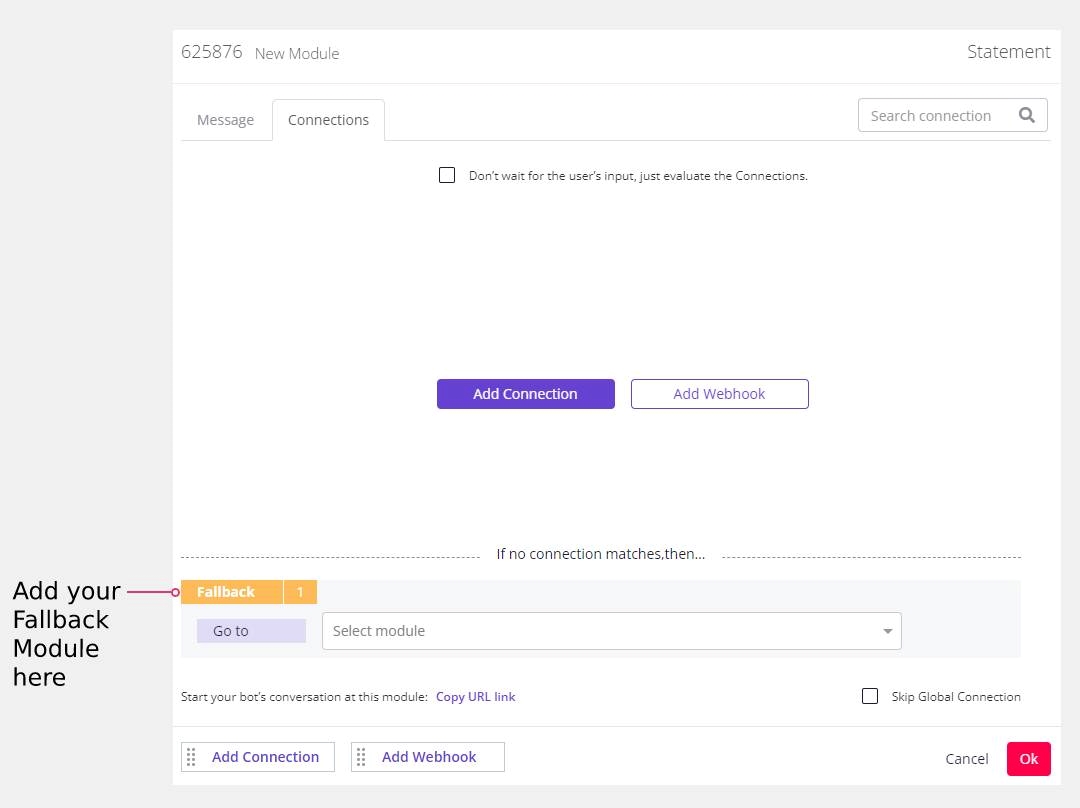This screenshot has width=1080, height=808.
Task: Click the search magnifier icon
Action: [1026, 115]
